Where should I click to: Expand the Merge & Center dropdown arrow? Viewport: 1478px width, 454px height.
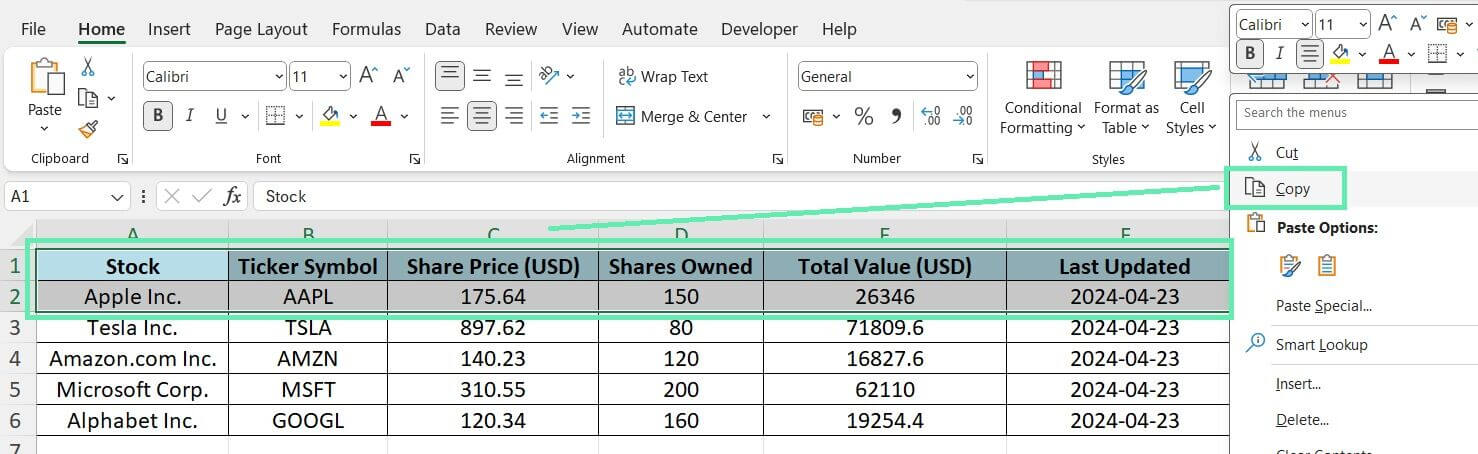(766, 116)
